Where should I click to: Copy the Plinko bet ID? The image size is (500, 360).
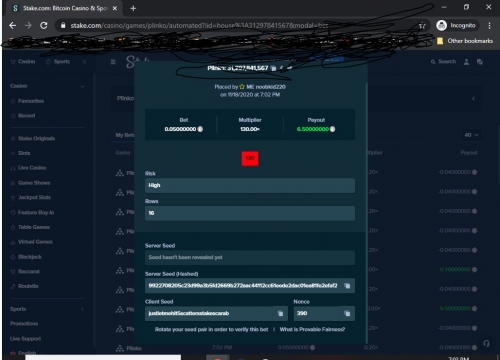coord(274,68)
